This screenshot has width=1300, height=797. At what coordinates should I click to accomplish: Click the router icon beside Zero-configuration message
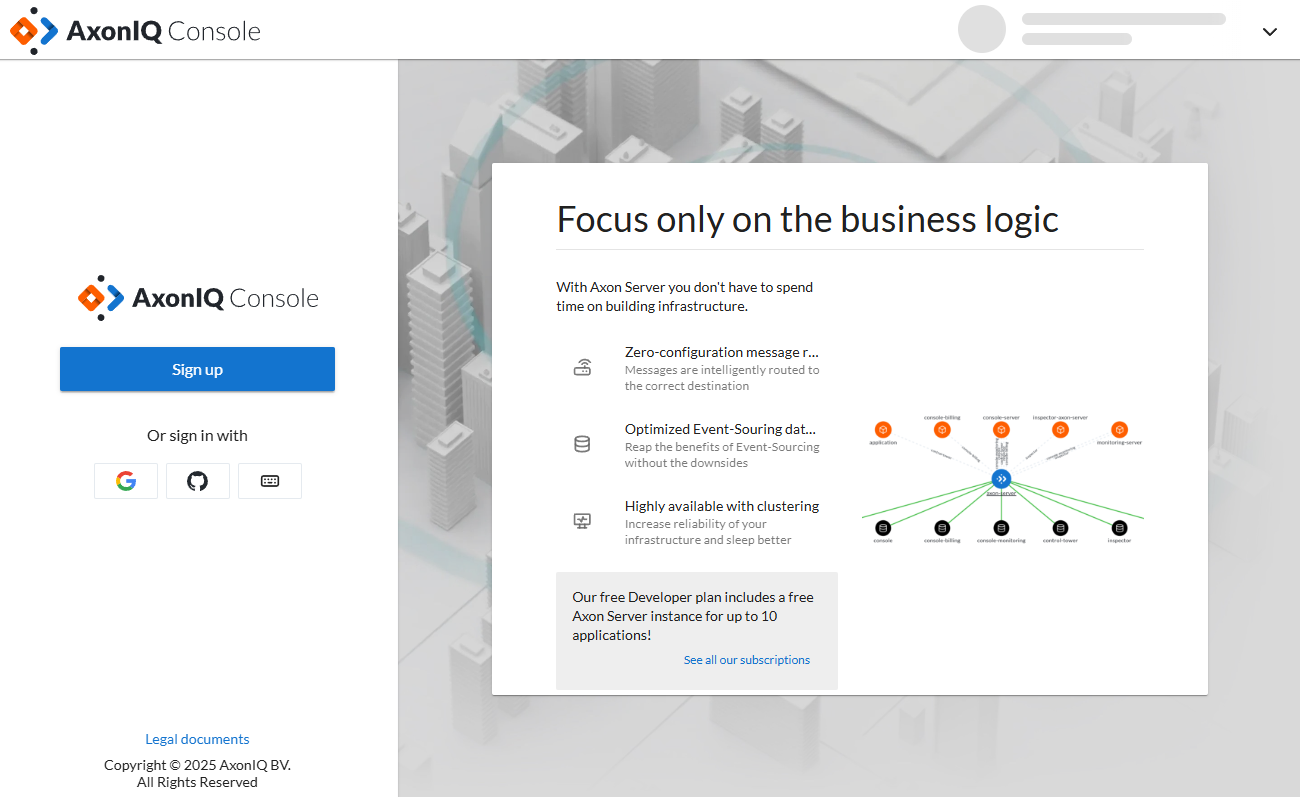(x=582, y=367)
